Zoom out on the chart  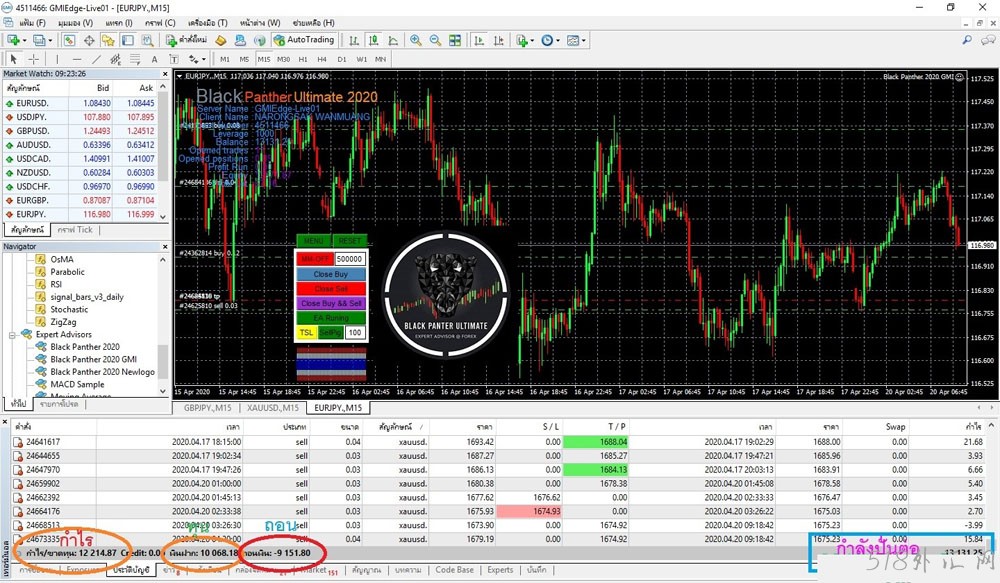click(435, 40)
